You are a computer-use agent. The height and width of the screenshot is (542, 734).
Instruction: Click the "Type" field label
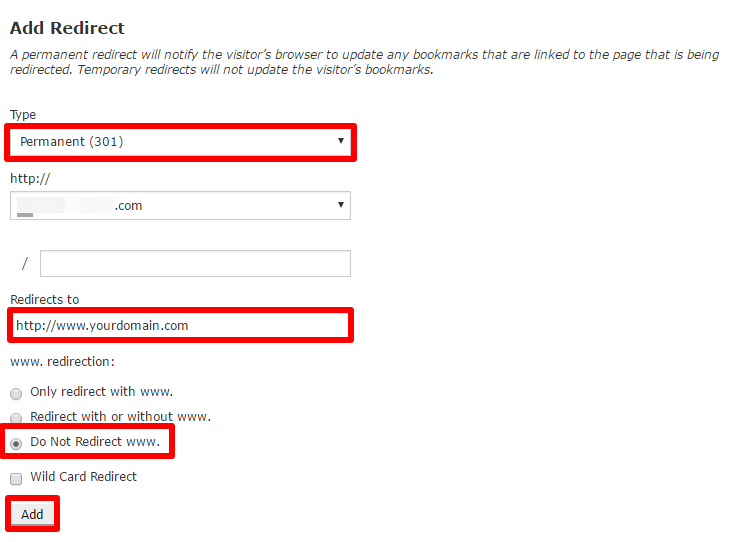[x=23, y=115]
